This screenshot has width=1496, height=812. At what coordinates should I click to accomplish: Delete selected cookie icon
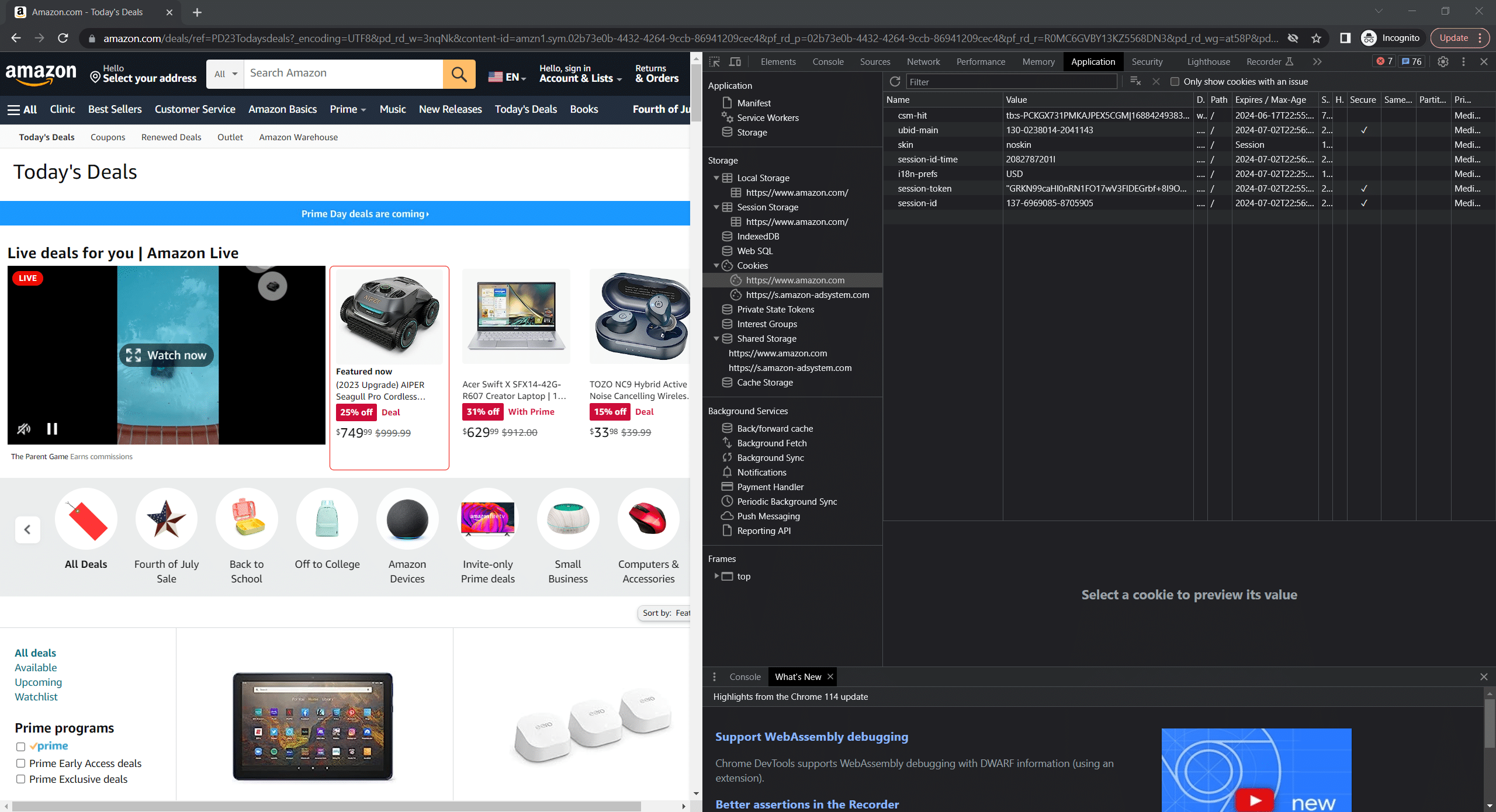(x=1156, y=82)
